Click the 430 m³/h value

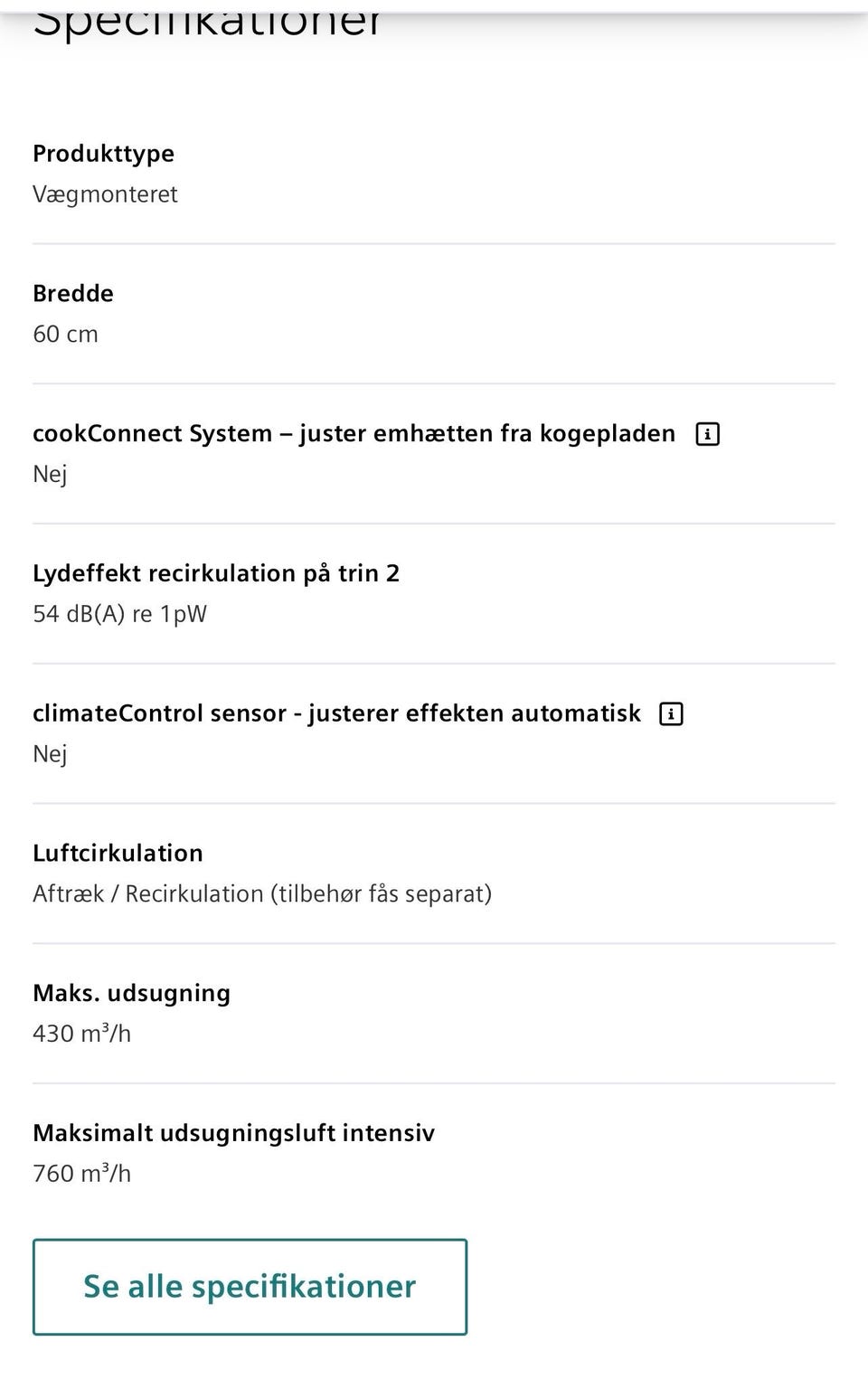(81, 1033)
